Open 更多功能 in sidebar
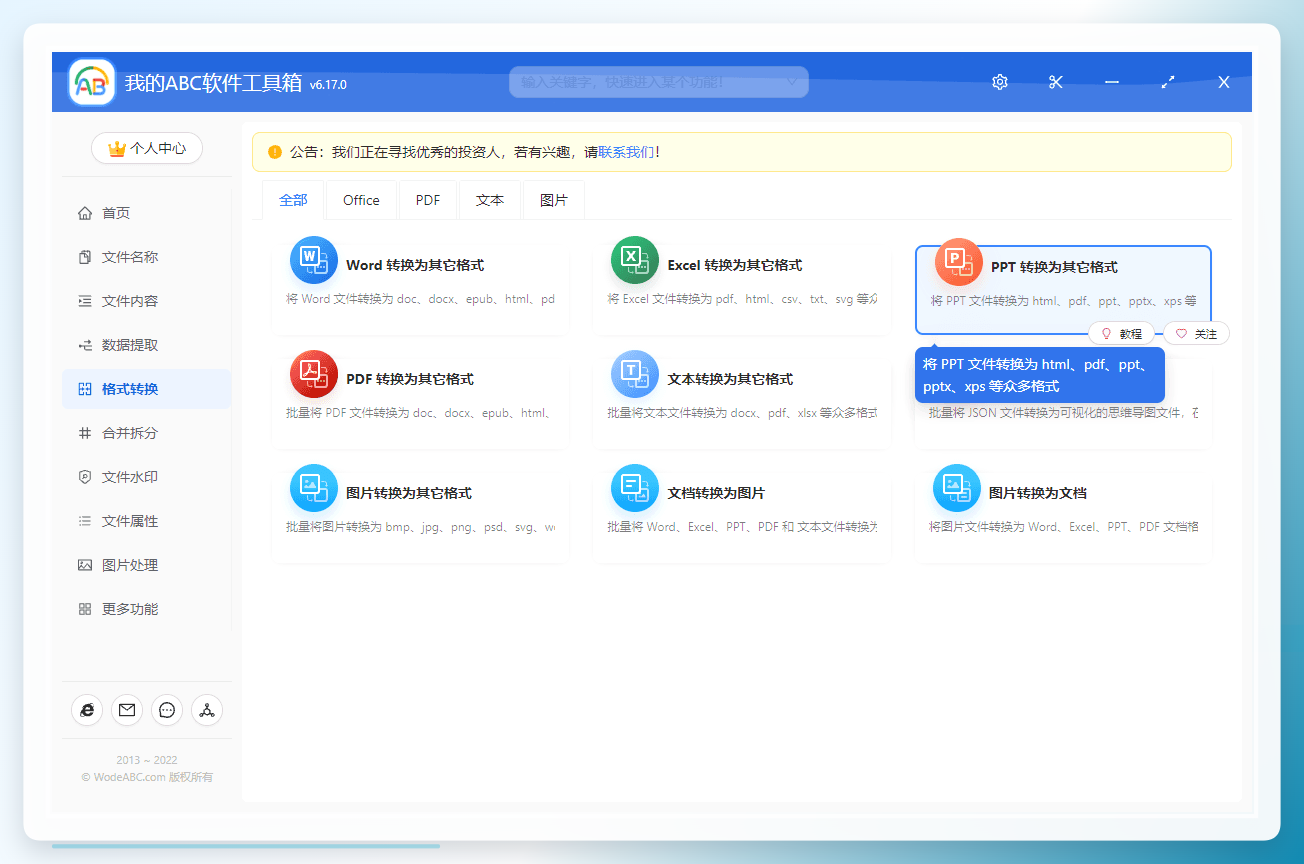Image resolution: width=1304 pixels, height=864 pixels. coord(147,609)
